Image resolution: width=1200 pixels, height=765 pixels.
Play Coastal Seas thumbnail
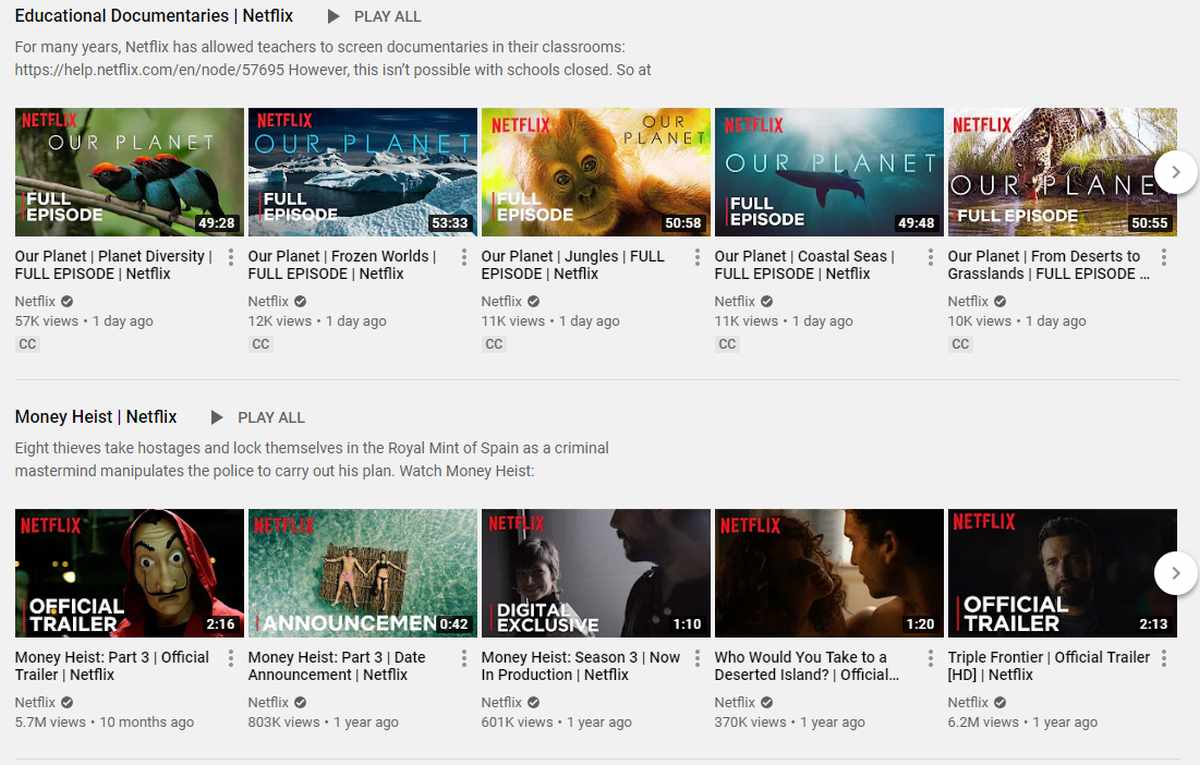point(829,172)
